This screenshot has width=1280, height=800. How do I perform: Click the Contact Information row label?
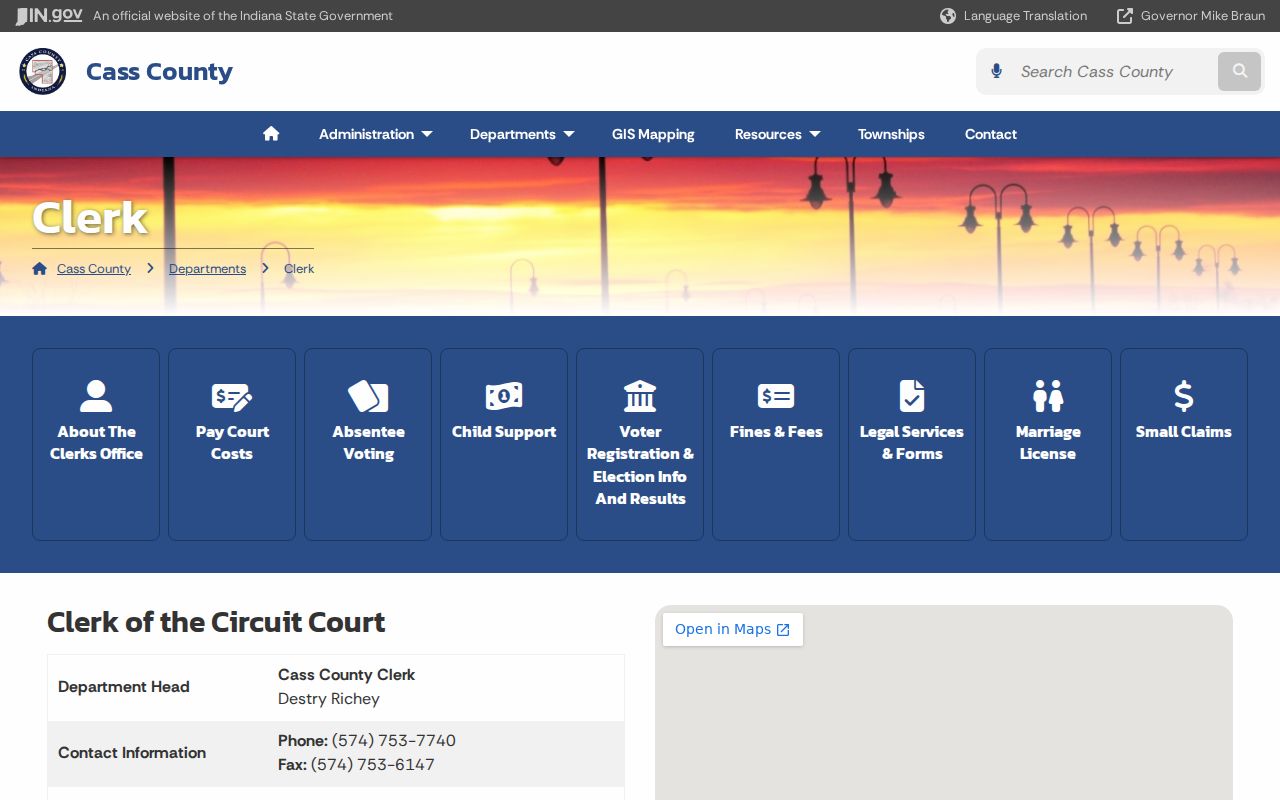pos(132,753)
